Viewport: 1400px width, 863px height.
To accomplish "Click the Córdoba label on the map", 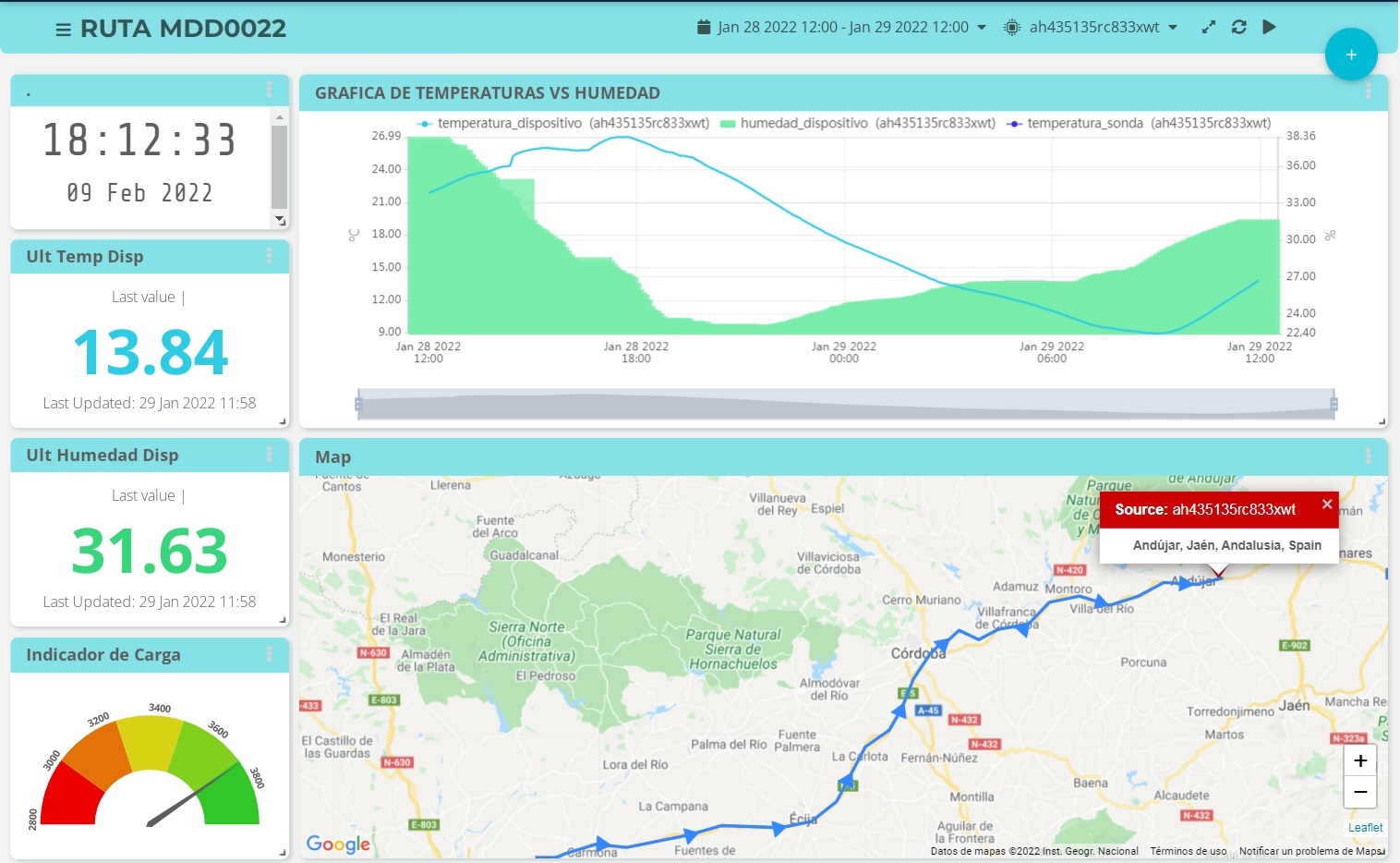I will (x=918, y=653).
